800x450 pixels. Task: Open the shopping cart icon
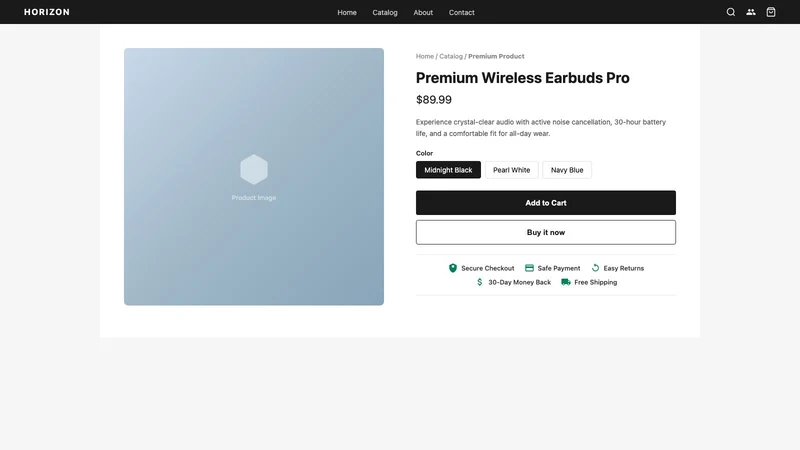pos(771,12)
